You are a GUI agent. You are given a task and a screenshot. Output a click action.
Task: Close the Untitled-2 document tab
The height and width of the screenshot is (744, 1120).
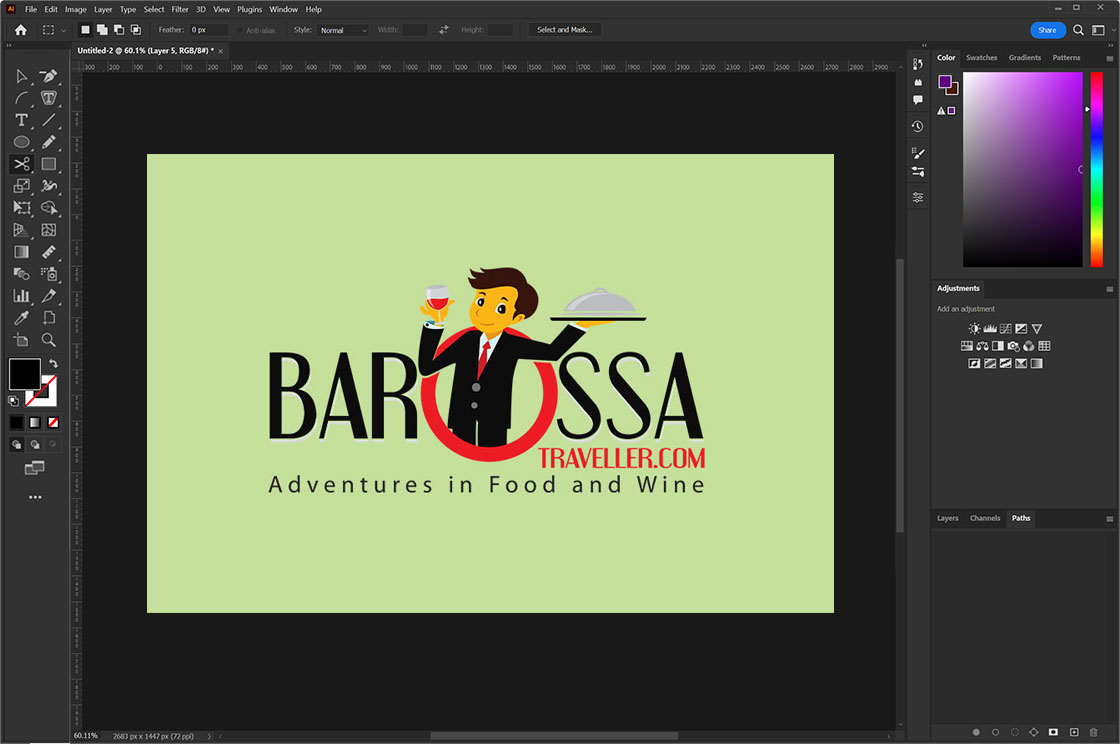221,51
